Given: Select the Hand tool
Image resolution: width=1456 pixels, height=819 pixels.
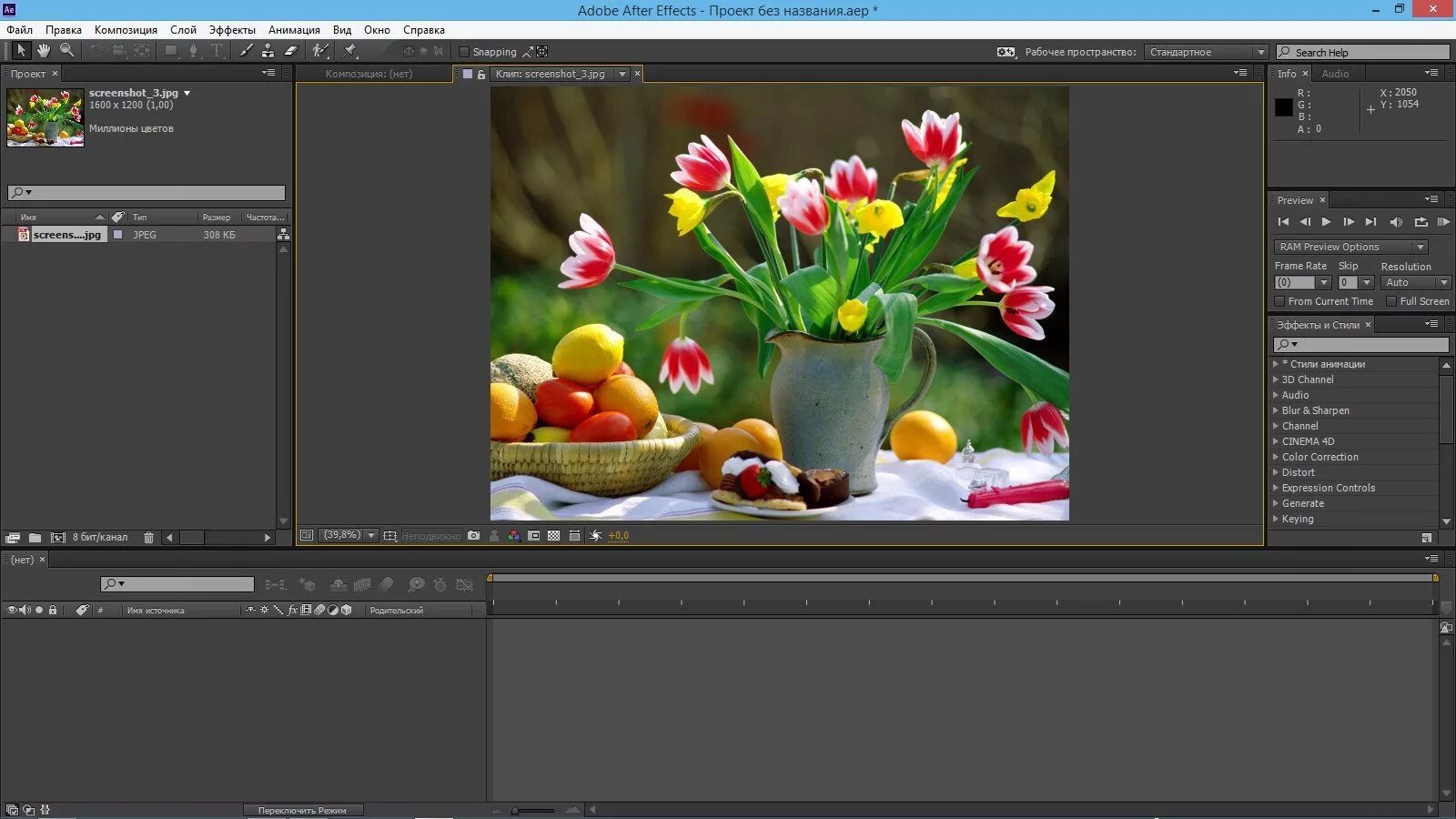Looking at the screenshot, I should tap(43, 51).
